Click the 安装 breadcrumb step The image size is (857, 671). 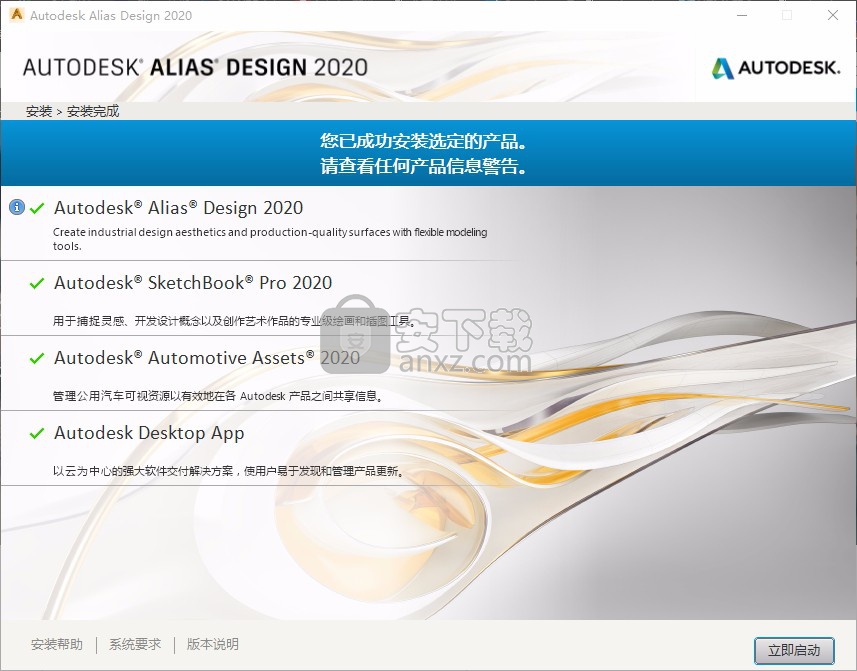(39, 111)
